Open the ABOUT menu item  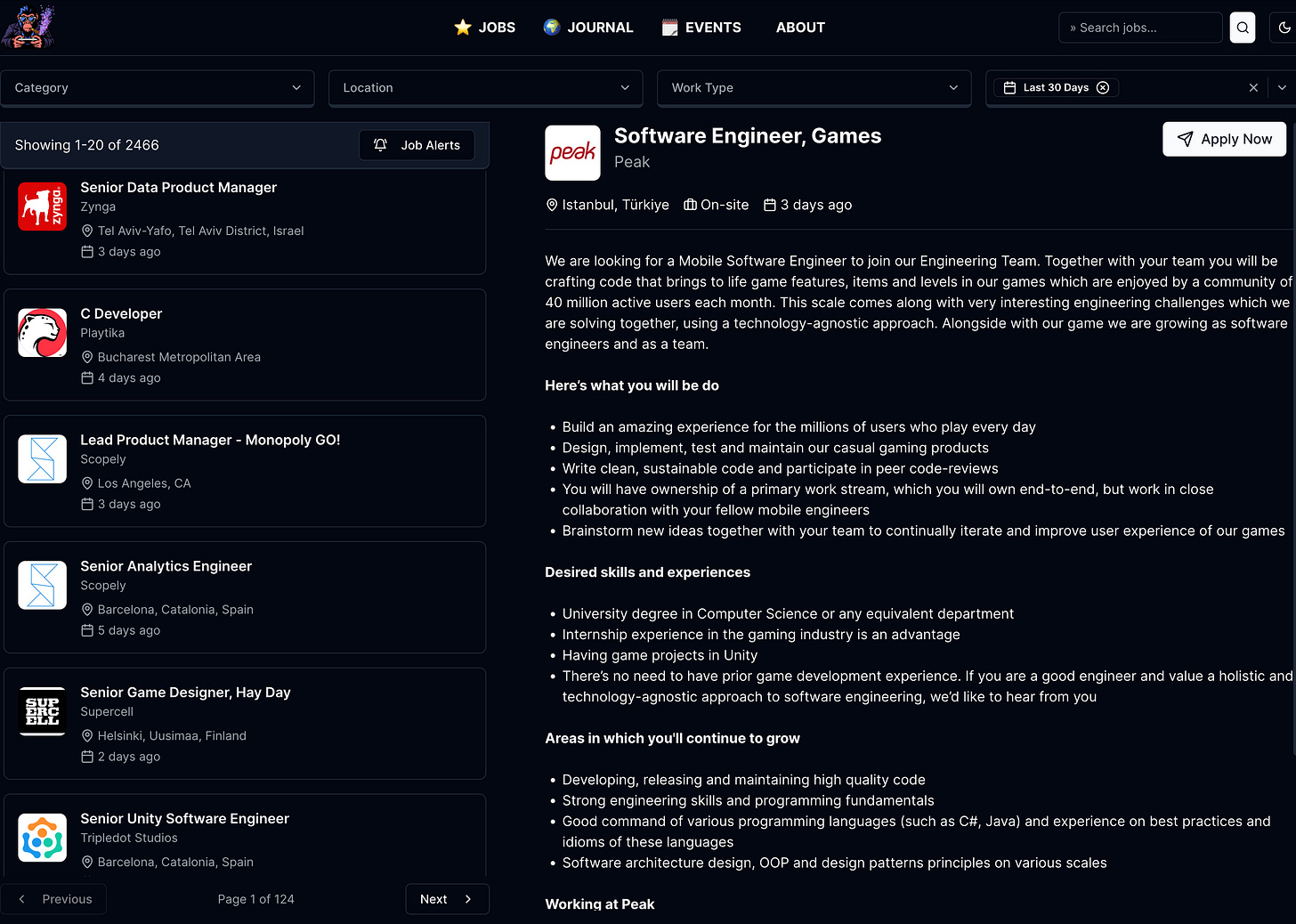800,28
